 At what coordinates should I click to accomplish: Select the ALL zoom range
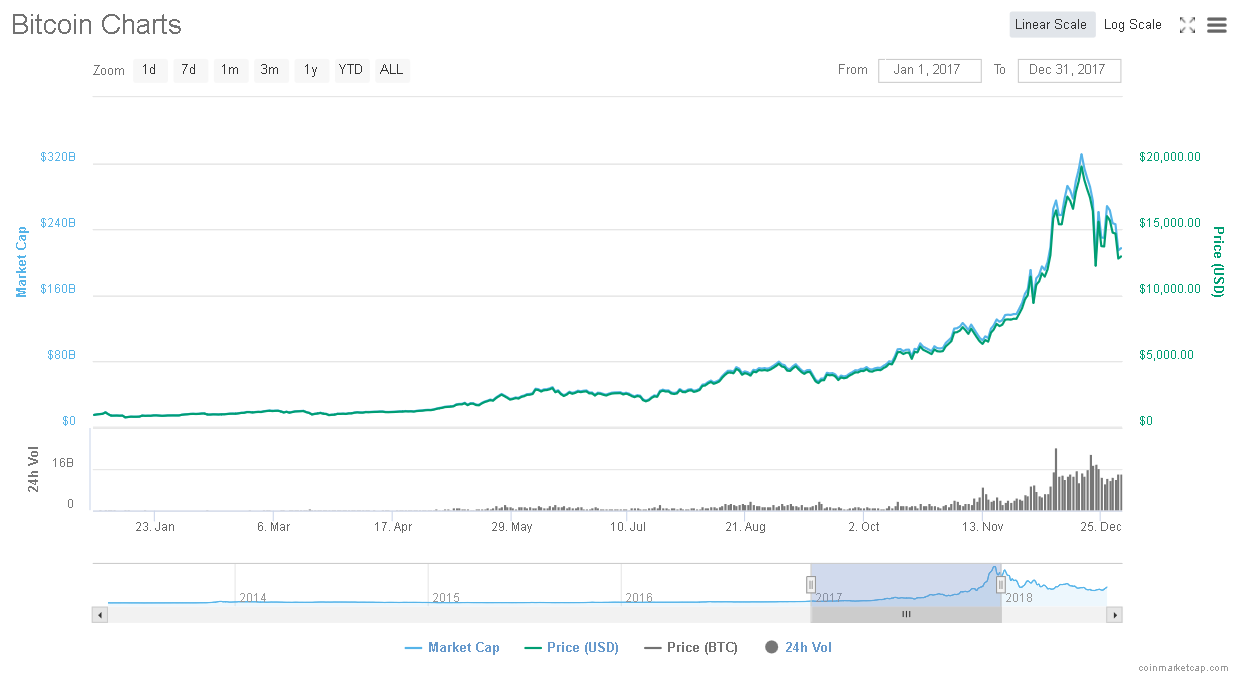tap(390, 70)
